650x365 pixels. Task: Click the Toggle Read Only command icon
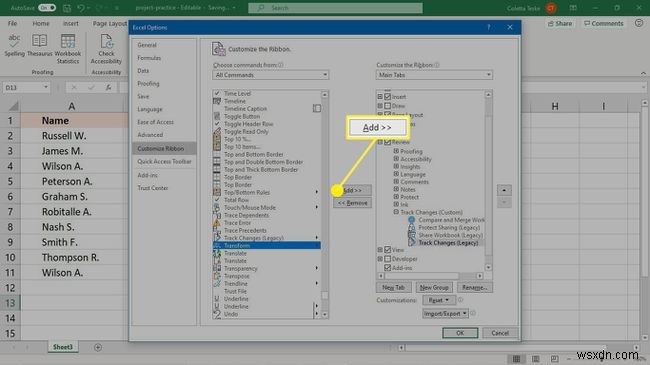(x=217, y=131)
